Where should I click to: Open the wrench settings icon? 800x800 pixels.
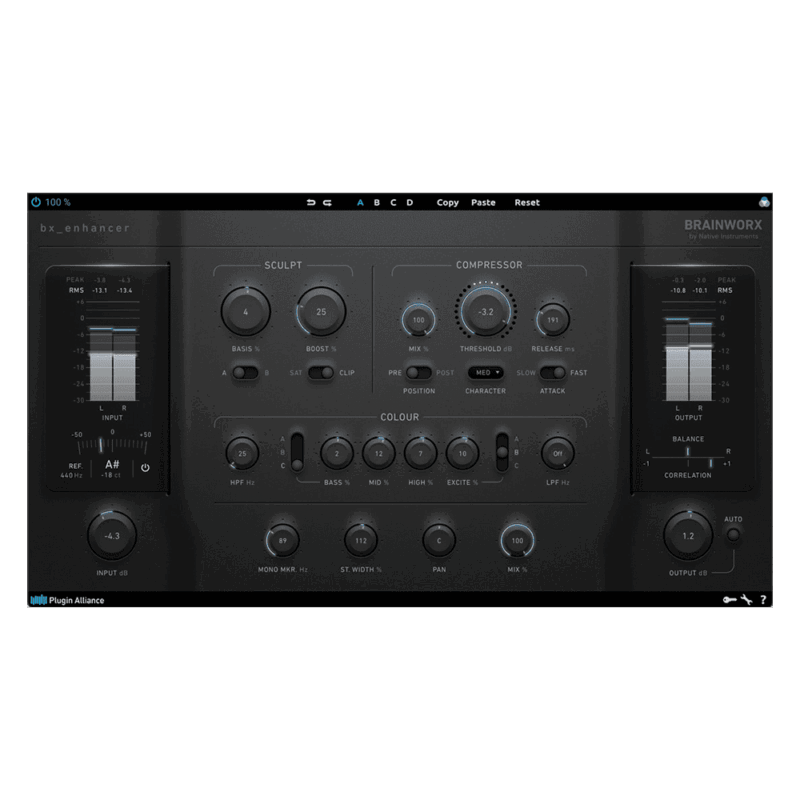click(x=746, y=599)
